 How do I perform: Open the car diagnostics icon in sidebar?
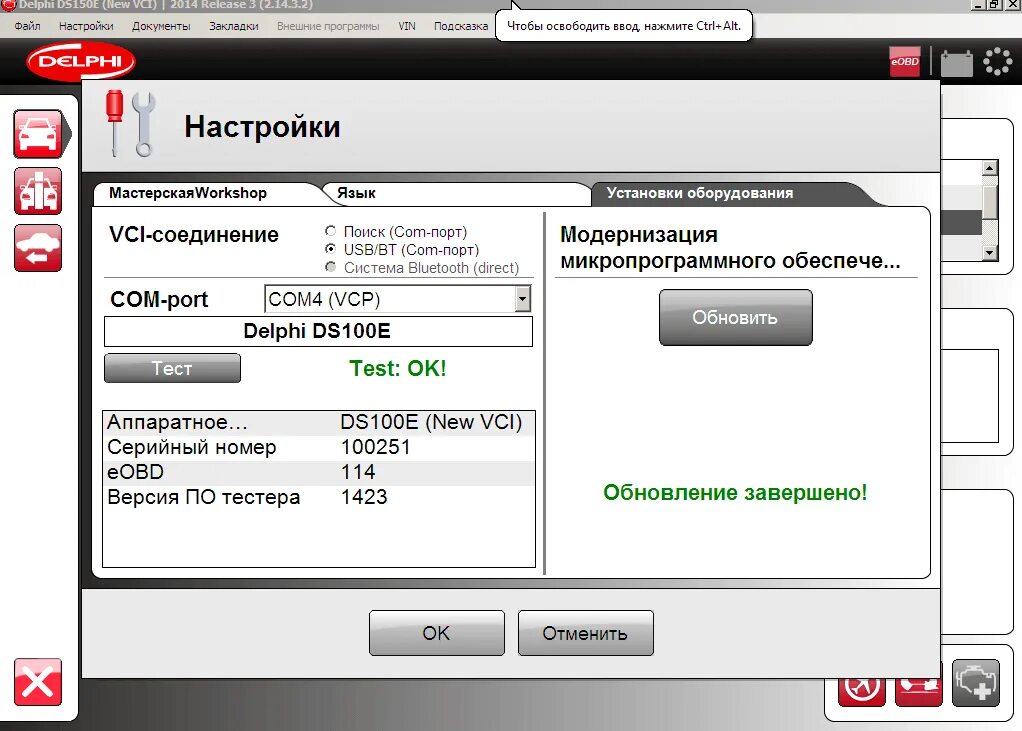coord(38,134)
